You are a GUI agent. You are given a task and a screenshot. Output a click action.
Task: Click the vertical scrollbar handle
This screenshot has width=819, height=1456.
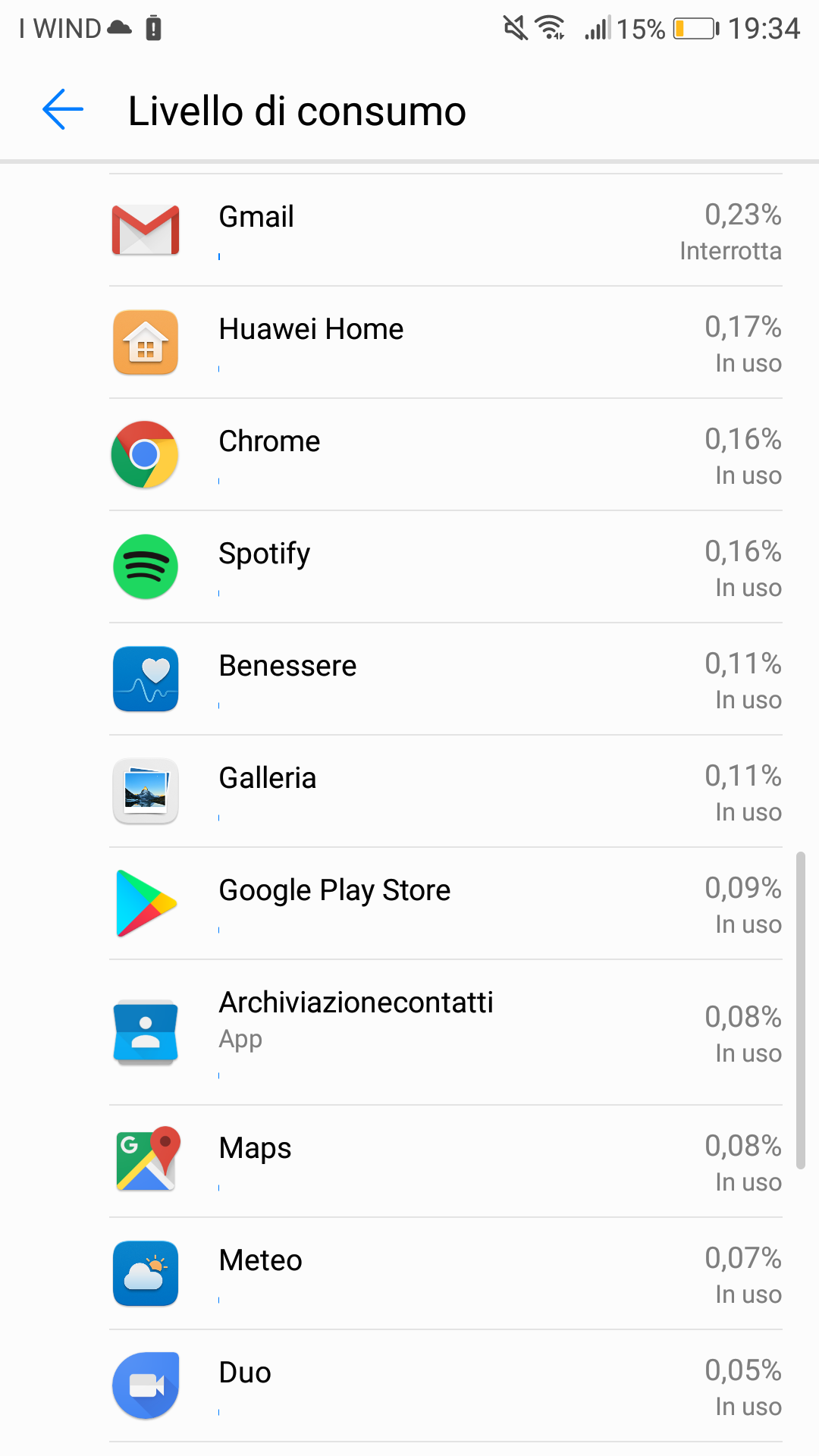[x=800, y=1010]
